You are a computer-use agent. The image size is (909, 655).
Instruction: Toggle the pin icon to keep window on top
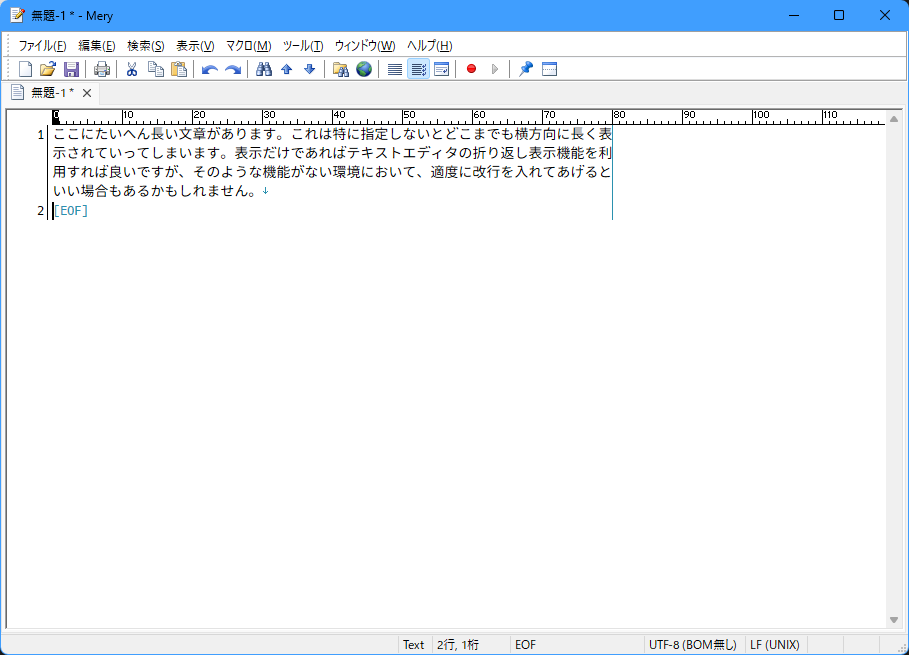click(524, 69)
